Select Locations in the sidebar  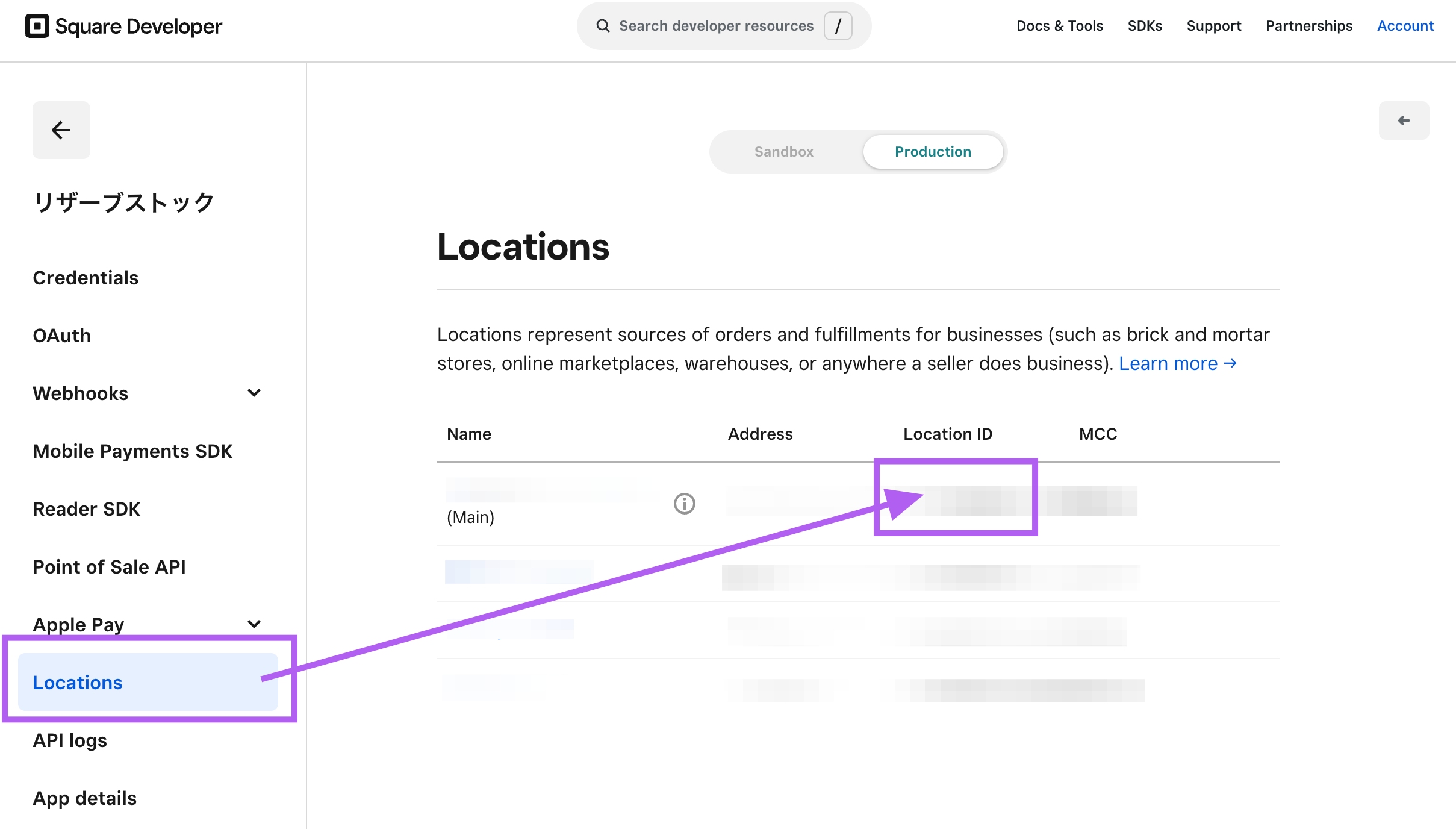[x=148, y=682]
